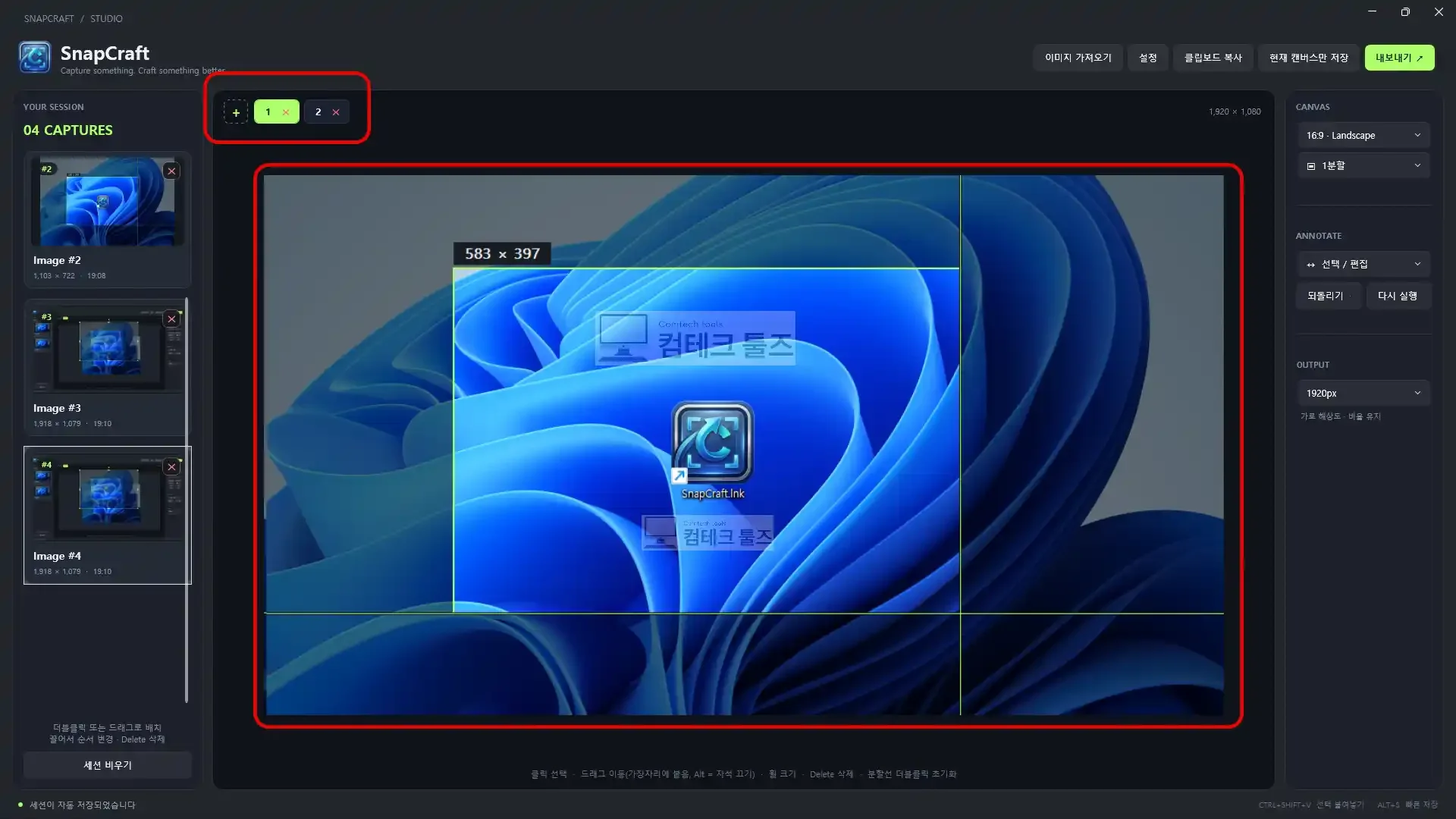Click the 세션이 자동 저장되었습니다 status message
The image size is (1456, 819).
83,805
